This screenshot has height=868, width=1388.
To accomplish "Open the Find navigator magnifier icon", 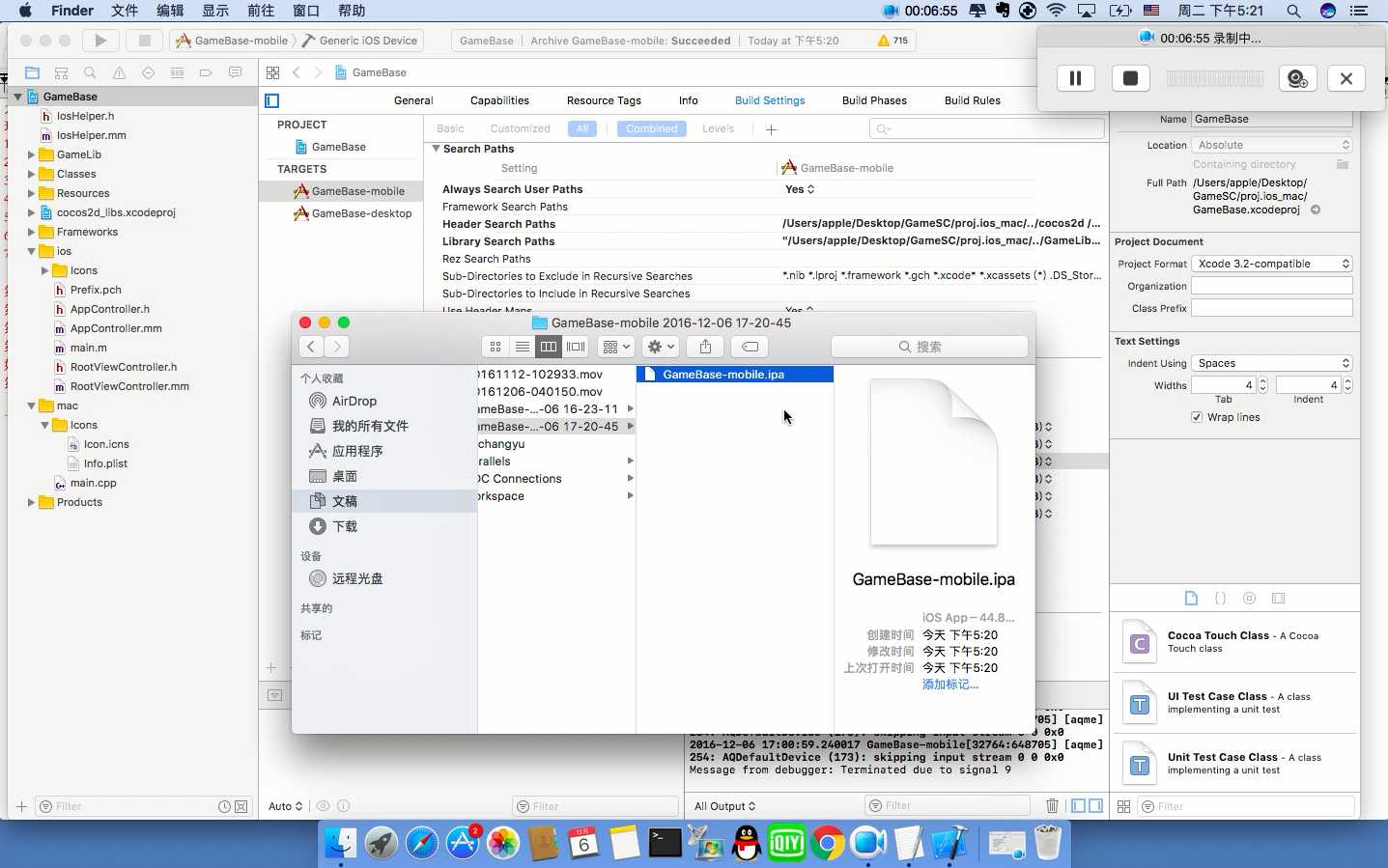I will pyautogui.click(x=90, y=72).
